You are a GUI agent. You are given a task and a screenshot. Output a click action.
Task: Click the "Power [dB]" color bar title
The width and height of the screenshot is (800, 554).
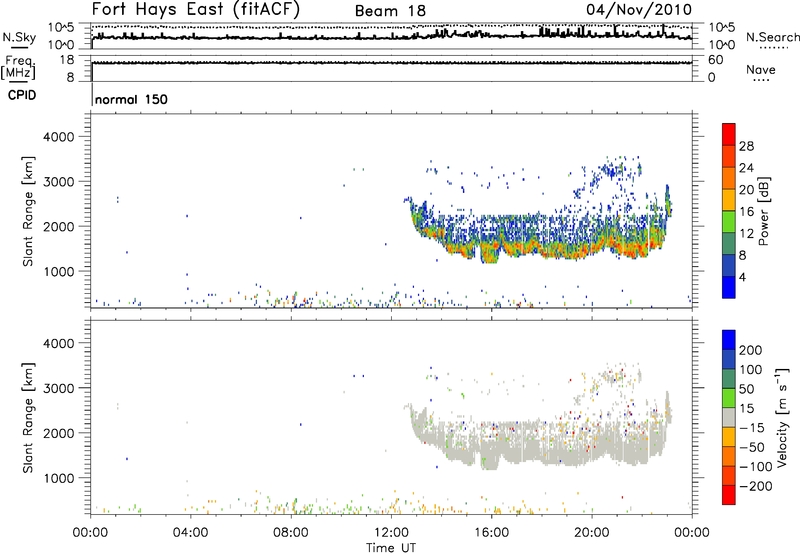click(x=764, y=211)
